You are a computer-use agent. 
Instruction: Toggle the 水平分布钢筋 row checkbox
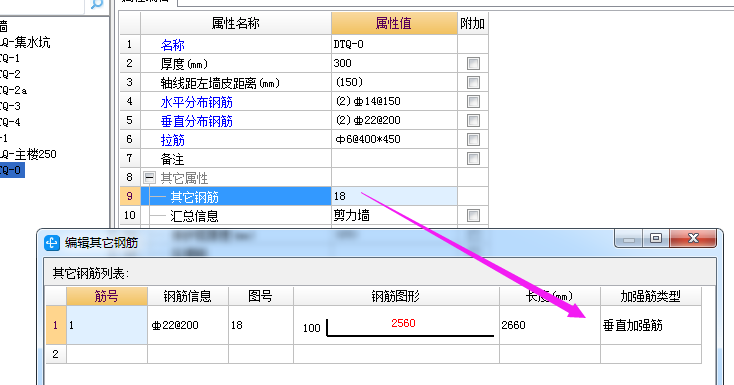coord(473,101)
